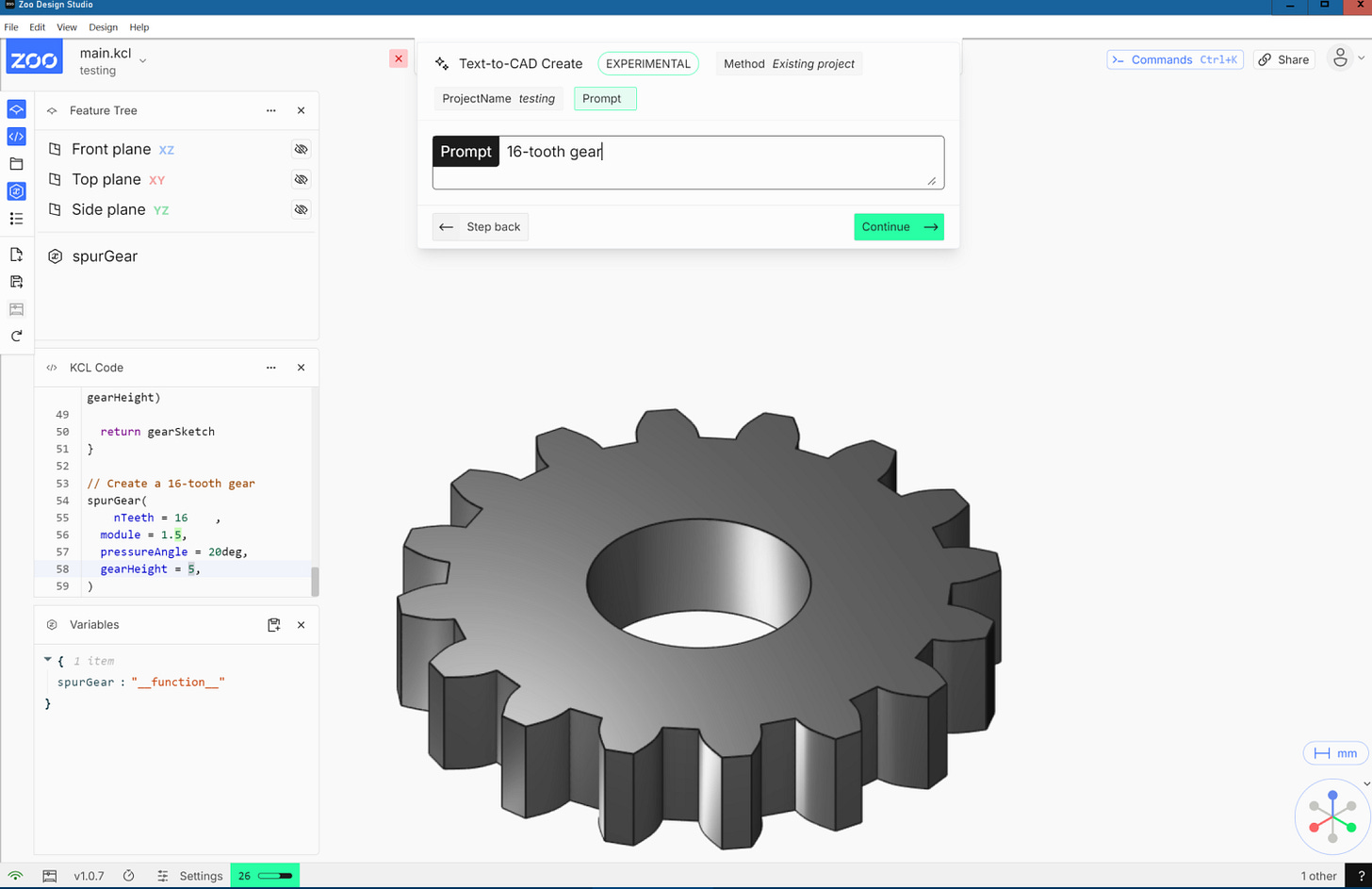Open the mm units dropdown

(x=1335, y=753)
